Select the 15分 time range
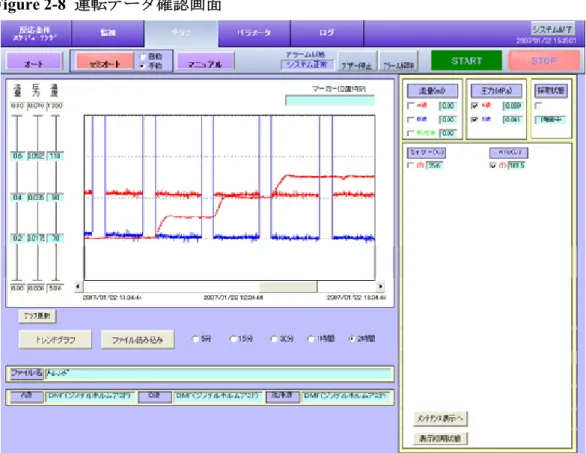The height and width of the screenshot is (453, 586). point(233,339)
